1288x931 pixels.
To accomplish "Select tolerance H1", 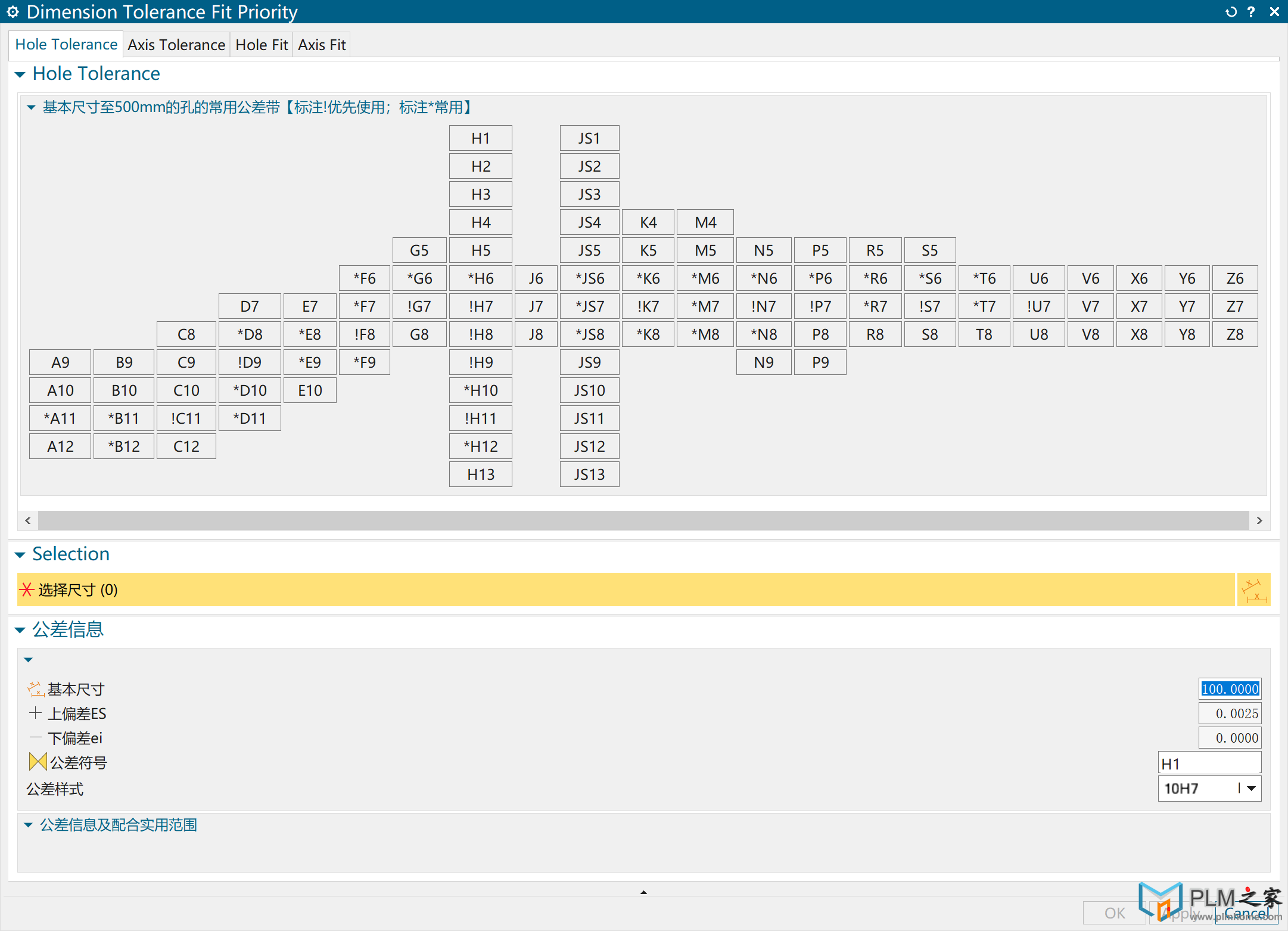I will (480, 138).
